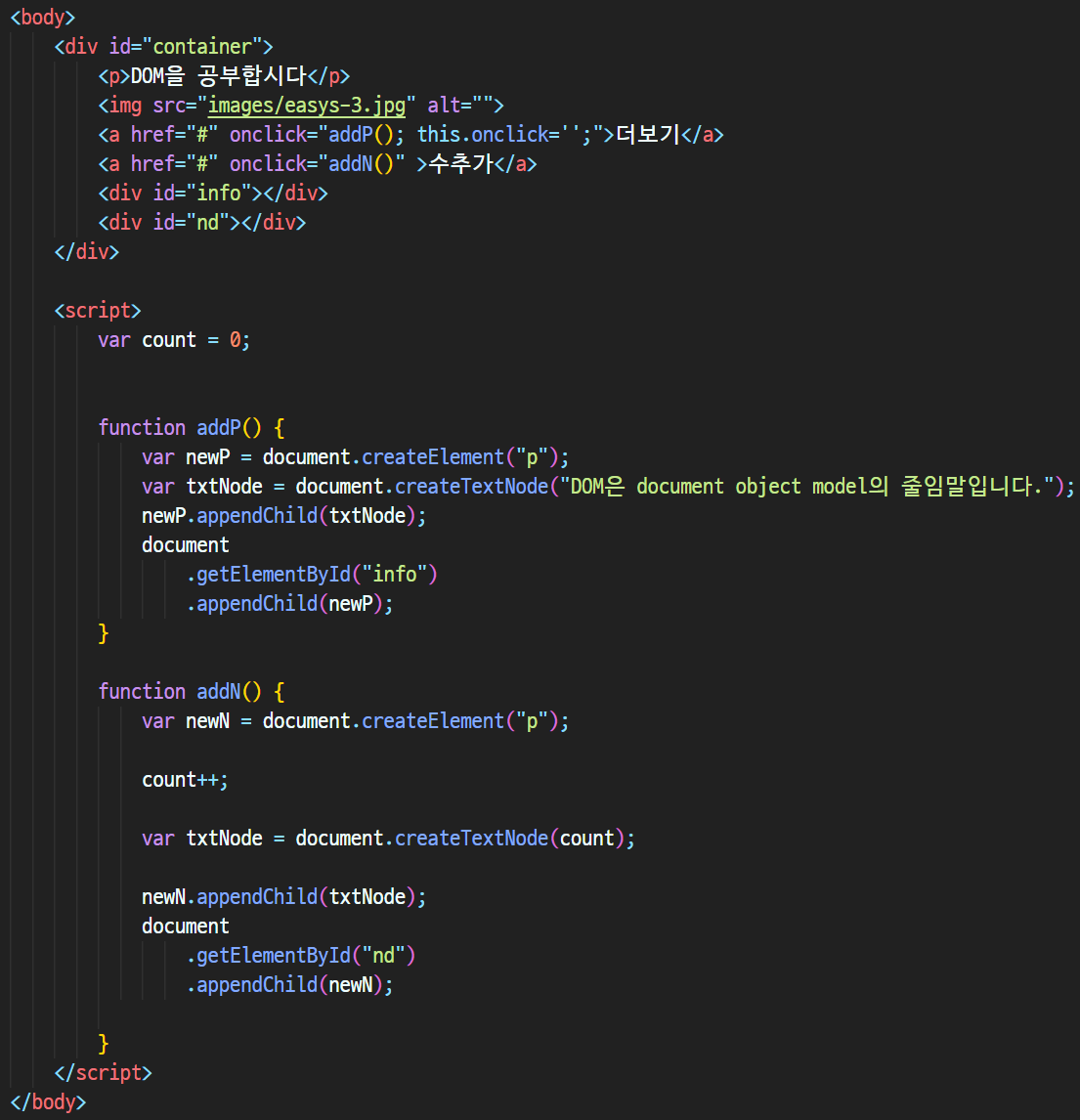
Task: Click the 'var count = 0;' line
Action: click(174, 340)
